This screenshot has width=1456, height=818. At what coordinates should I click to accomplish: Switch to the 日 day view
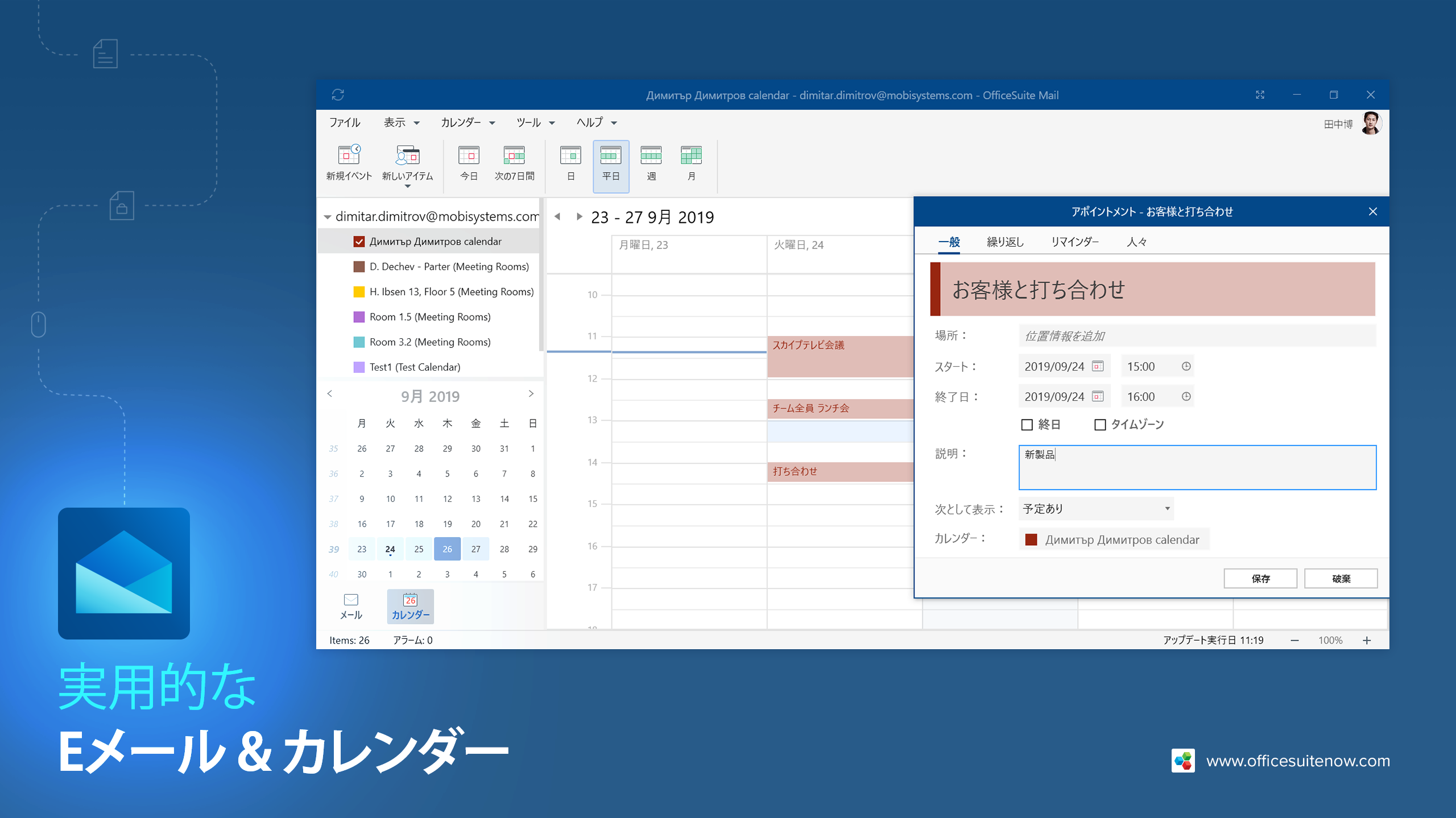pyautogui.click(x=570, y=155)
